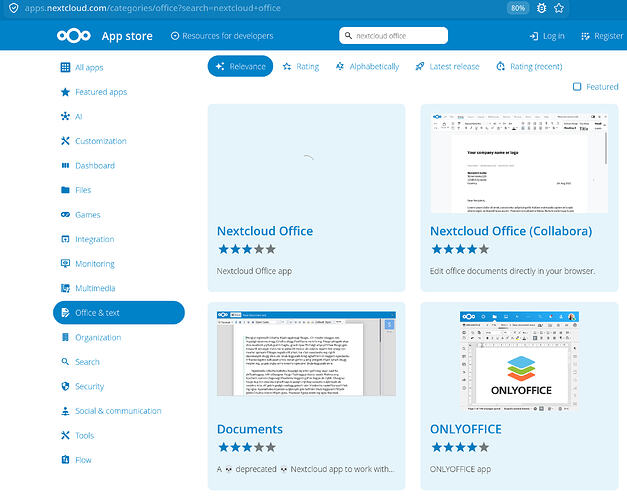Click the Documents star rating
This screenshot has width=627, height=500.
[247, 447]
